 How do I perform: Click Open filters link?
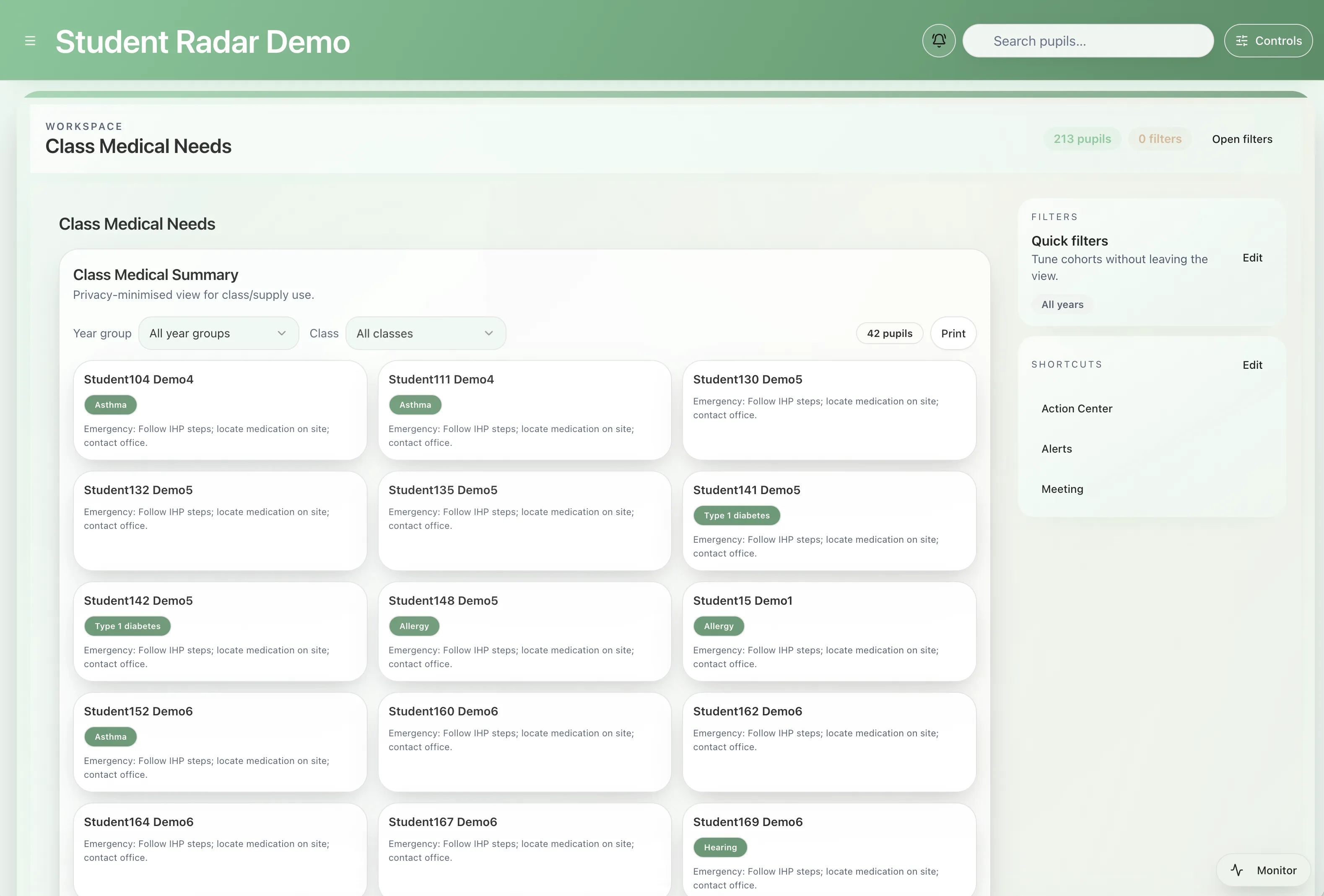1241,139
